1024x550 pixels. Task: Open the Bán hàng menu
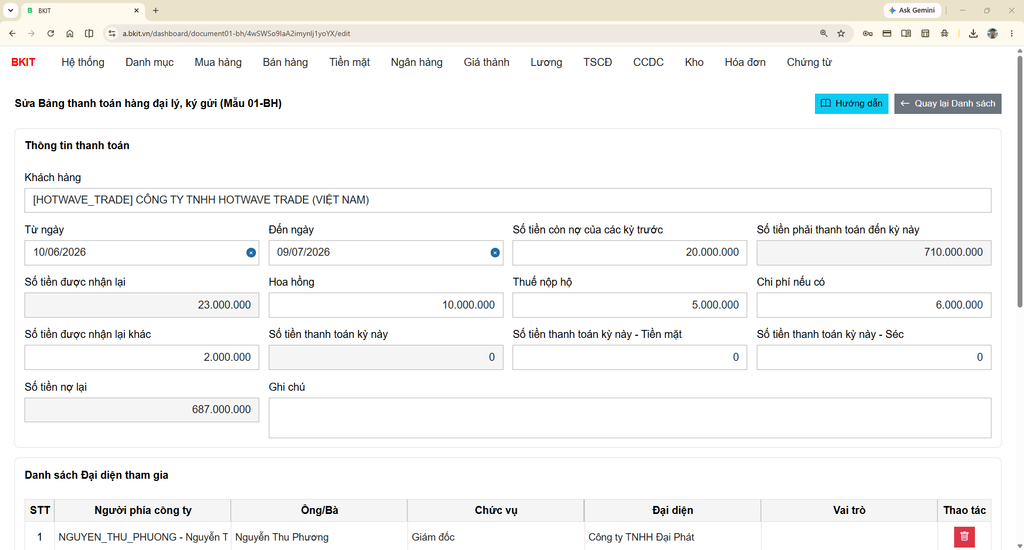coord(285,62)
